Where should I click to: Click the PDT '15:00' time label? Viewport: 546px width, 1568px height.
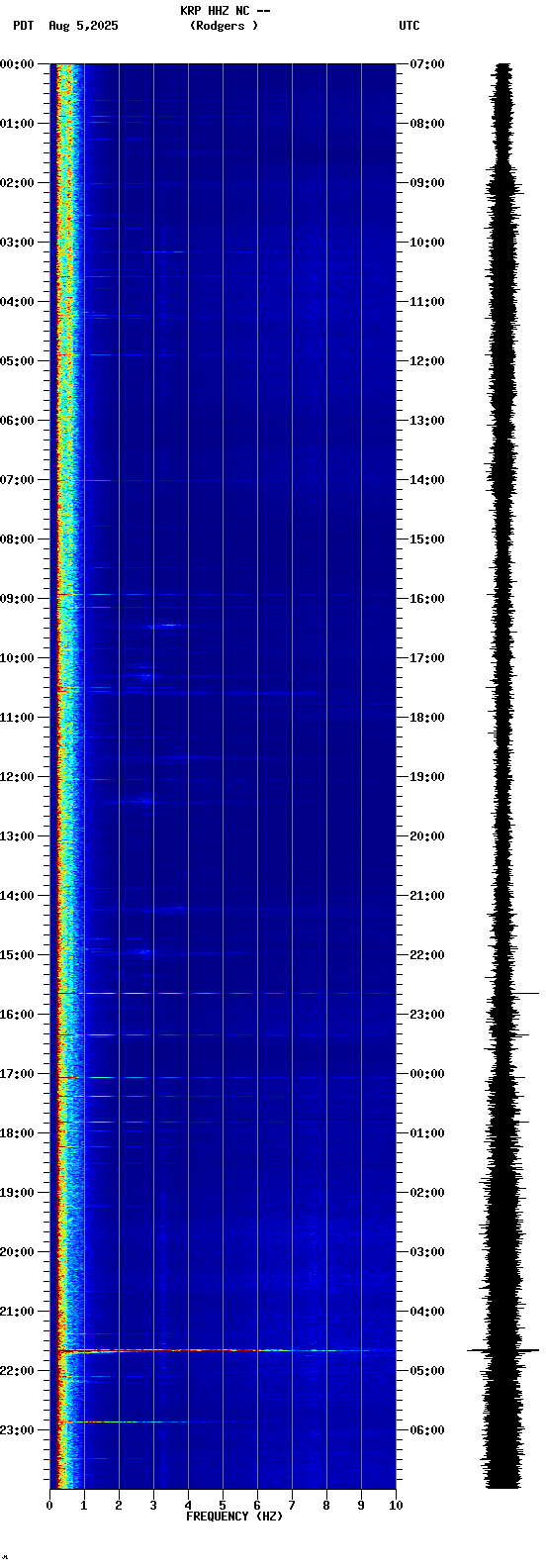(18, 955)
